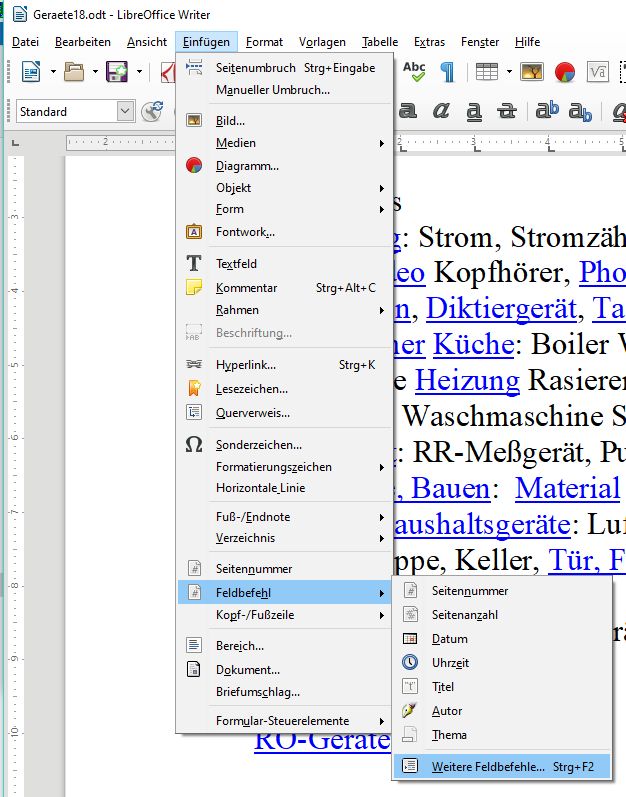The height and width of the screenshot is (797, 626).
Task: Open the Vorlagen menu
Action: pyautogui.click(x=322, y=42)
